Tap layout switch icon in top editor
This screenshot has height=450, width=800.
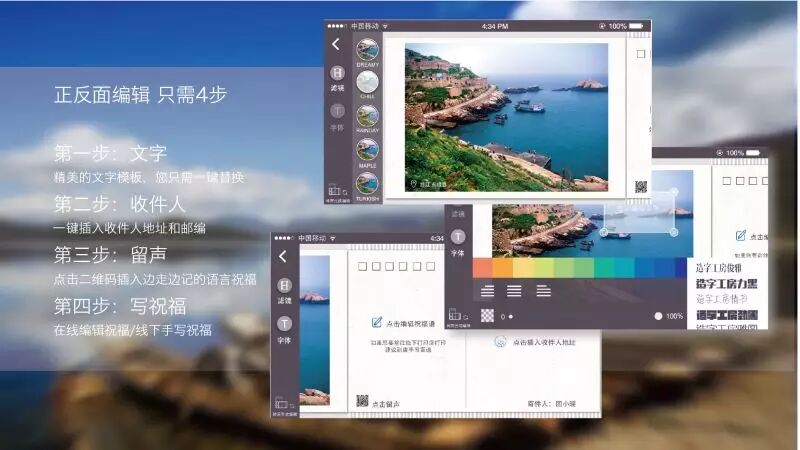pyautogui.click(x=337, y=190)
